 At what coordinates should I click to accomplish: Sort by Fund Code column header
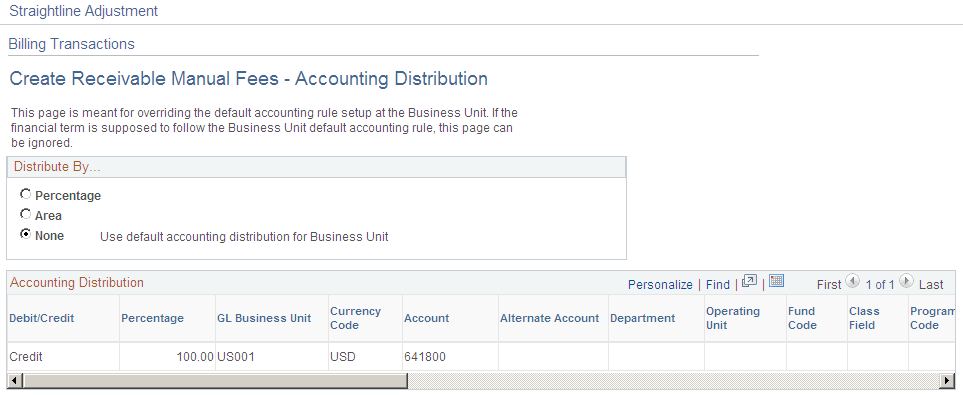(802, 318)
